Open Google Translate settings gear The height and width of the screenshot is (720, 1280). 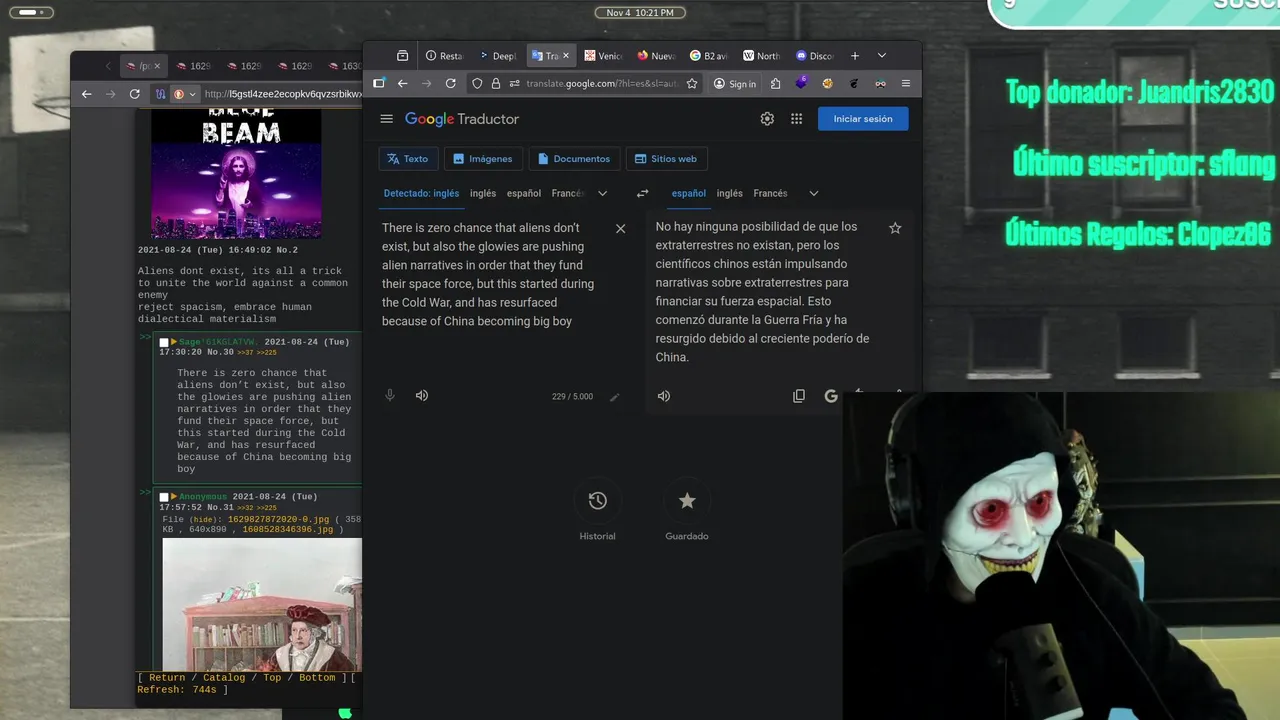click(767, 118)
